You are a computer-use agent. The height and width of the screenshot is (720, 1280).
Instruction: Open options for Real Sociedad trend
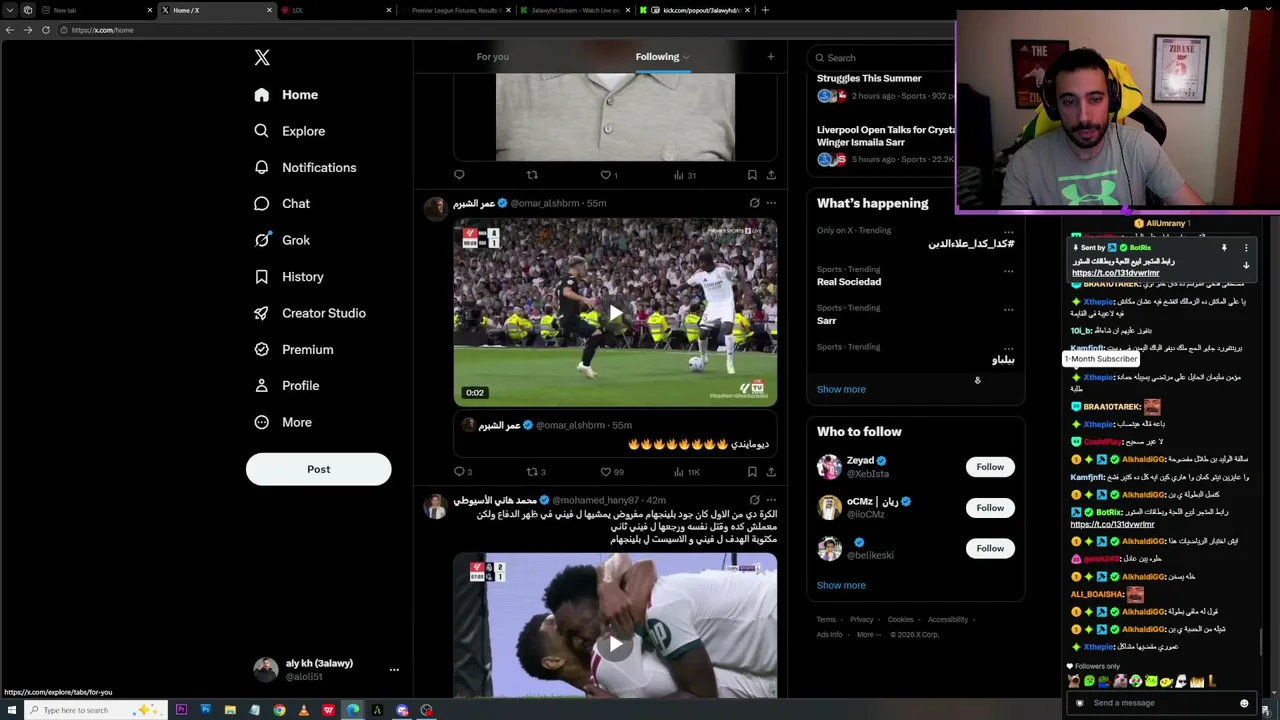(x=1008, y=270)
